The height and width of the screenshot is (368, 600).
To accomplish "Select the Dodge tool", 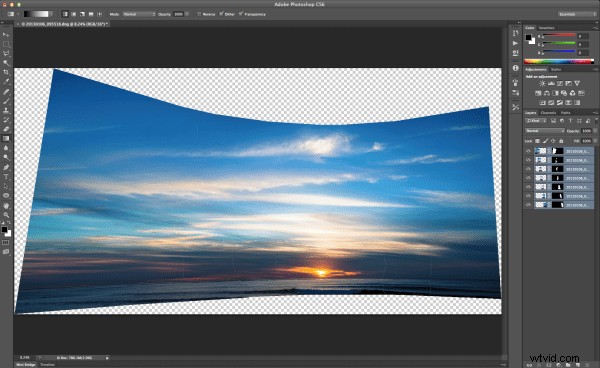I will (x=6, y=157).
